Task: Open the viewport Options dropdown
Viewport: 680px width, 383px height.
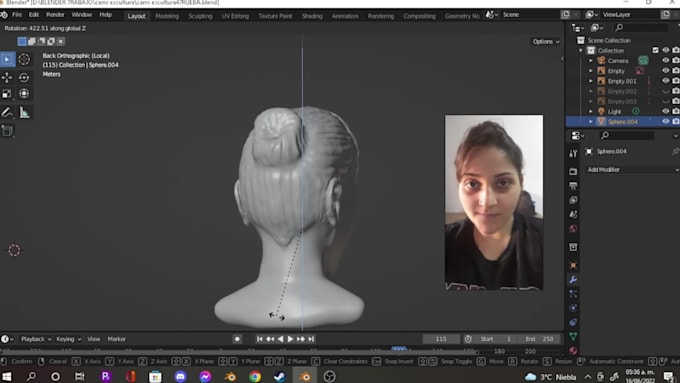Action: coord(546,42)
